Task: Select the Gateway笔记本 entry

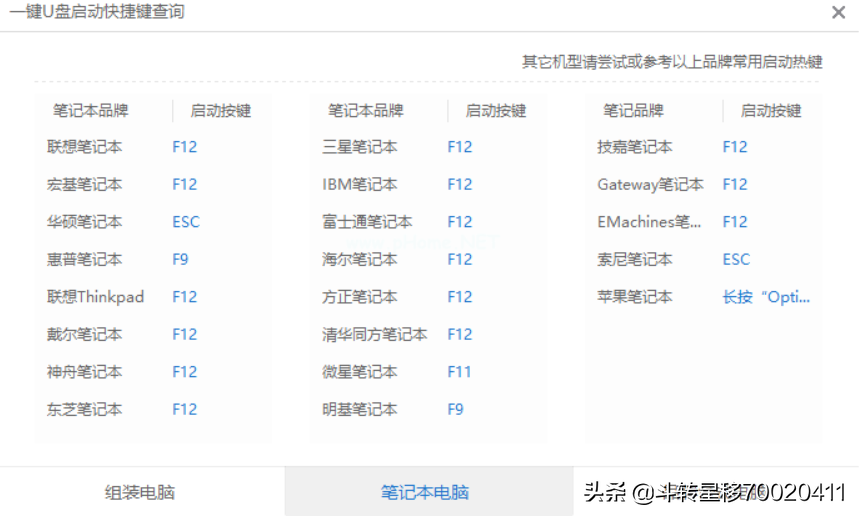Action: click(x=650, y=184)
